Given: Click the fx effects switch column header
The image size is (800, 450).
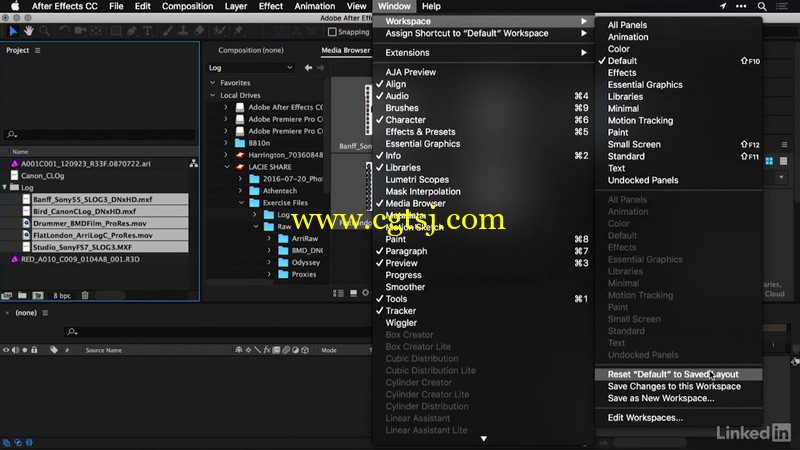Looking at the screenshot, I should [x=267, y=350].
